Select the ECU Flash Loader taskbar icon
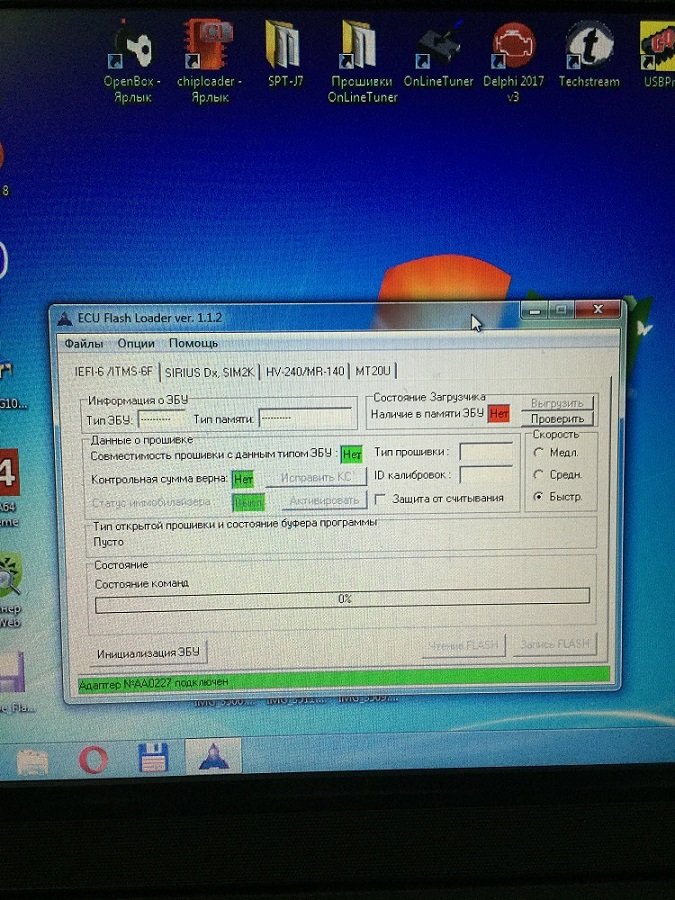 coord(214,760)
